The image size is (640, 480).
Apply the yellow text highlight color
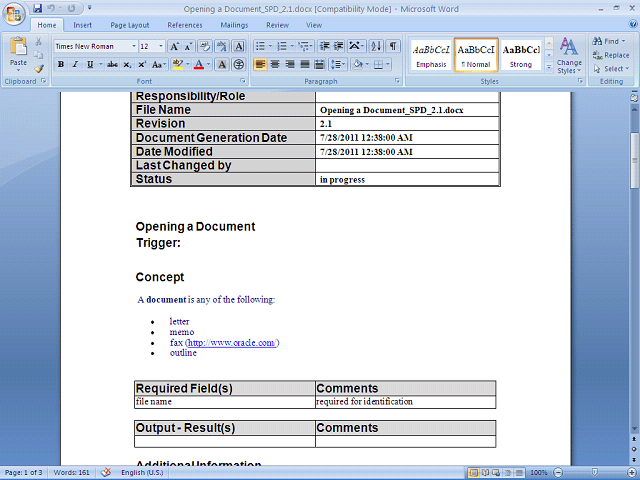[x=178, y=64]
